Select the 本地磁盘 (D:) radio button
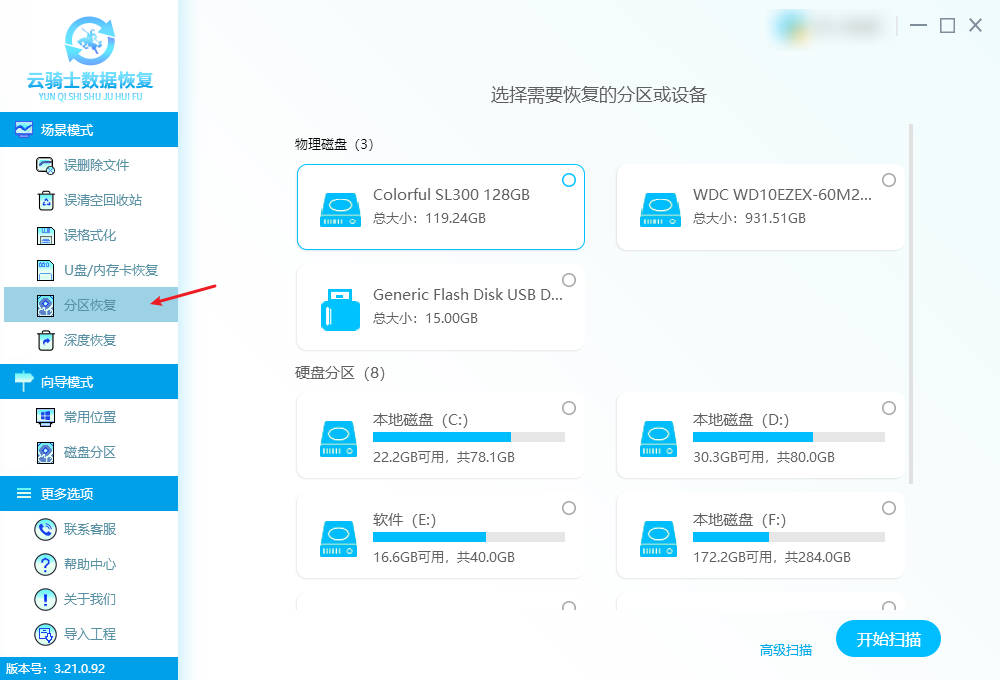Image resolution: width=1000 pixels, height=680 pixels. point(889,408)
